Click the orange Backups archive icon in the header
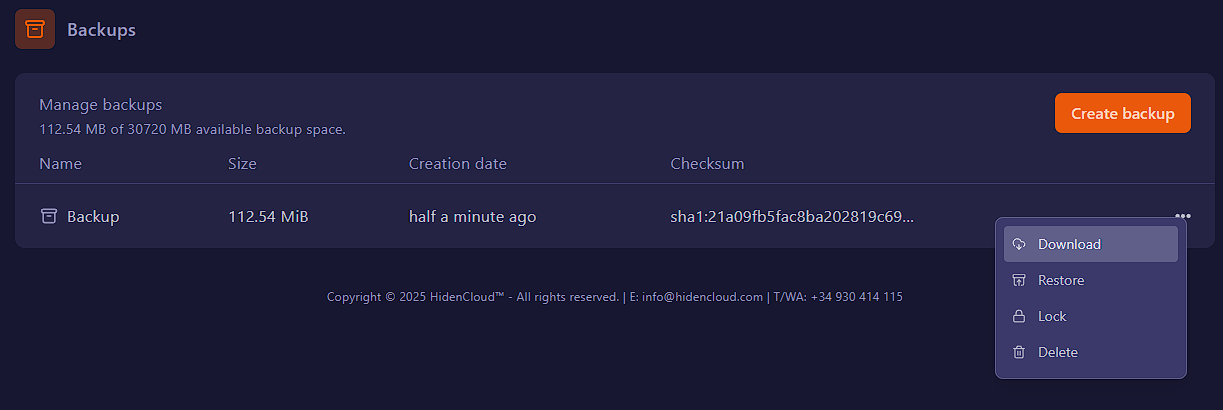This screenshot has width=1223, height=410. click(35, 29)
